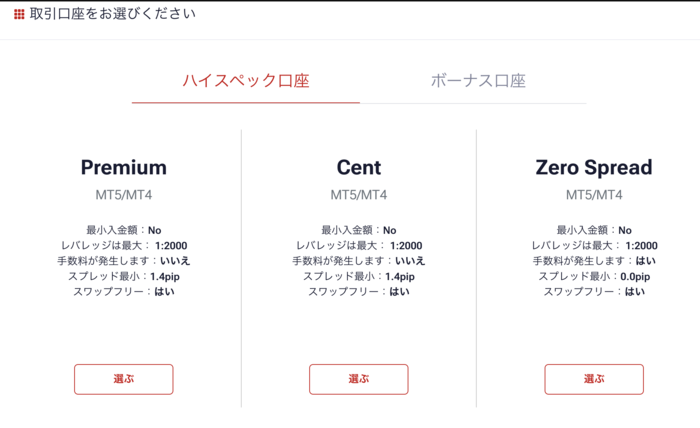Click Zero Spread's スプレッド最小 0.0pip row
700x428 pixels.
click(594, 276)
